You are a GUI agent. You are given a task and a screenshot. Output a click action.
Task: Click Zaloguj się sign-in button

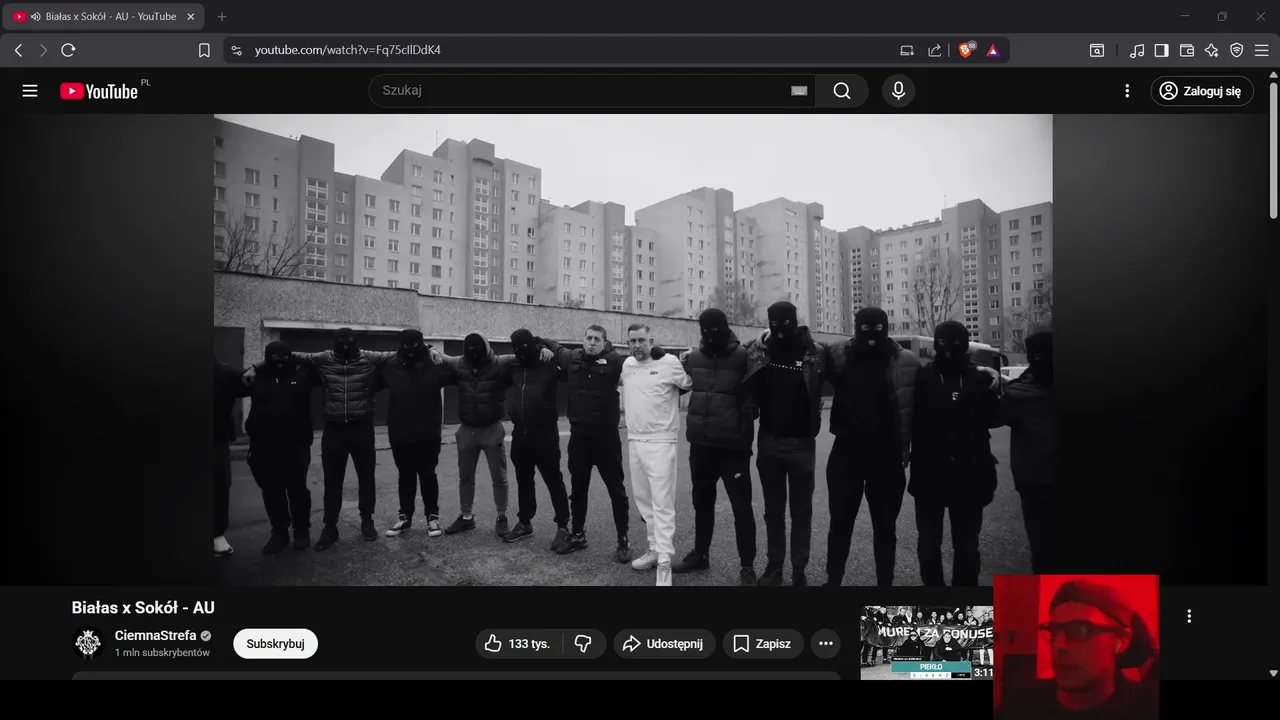tap(1201, 91)
